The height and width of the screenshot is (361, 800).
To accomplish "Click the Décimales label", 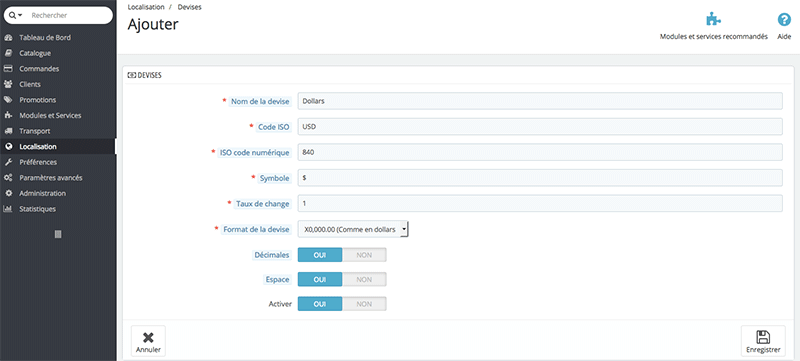I will [272, 255].
